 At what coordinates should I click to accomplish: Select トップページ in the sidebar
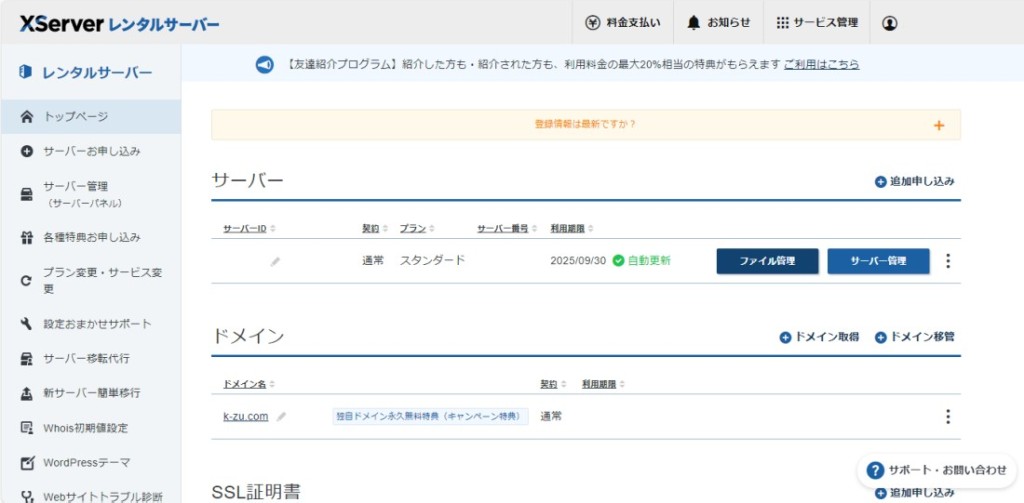[x=75, y=117]
